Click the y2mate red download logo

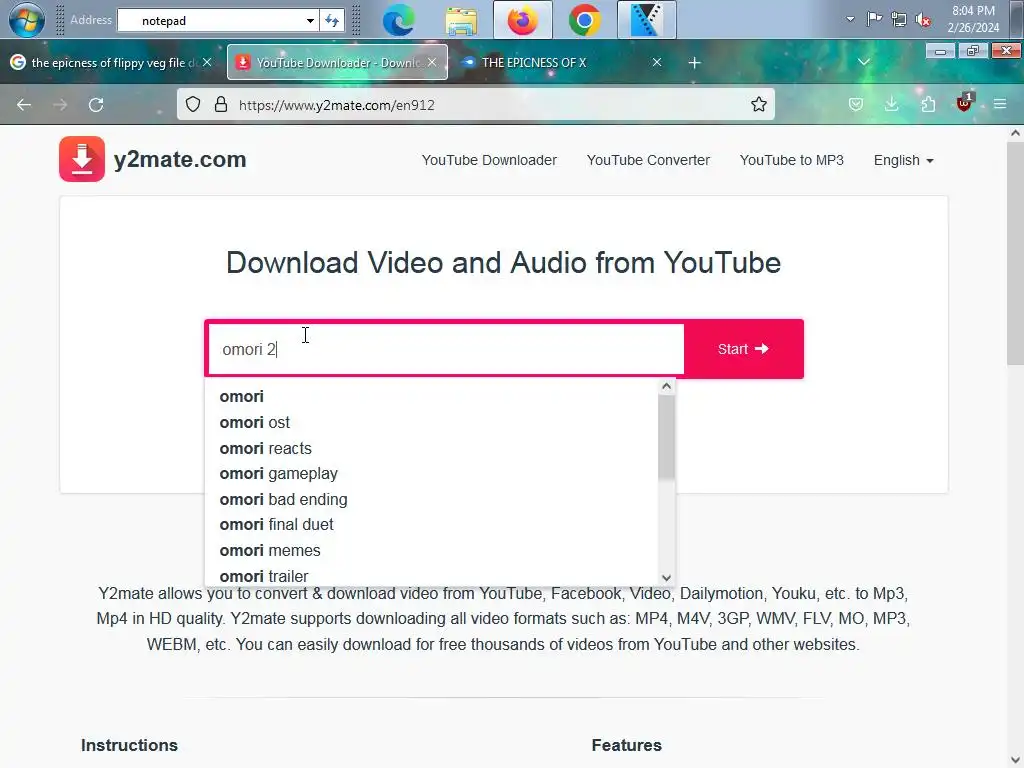tap(82, 159)
